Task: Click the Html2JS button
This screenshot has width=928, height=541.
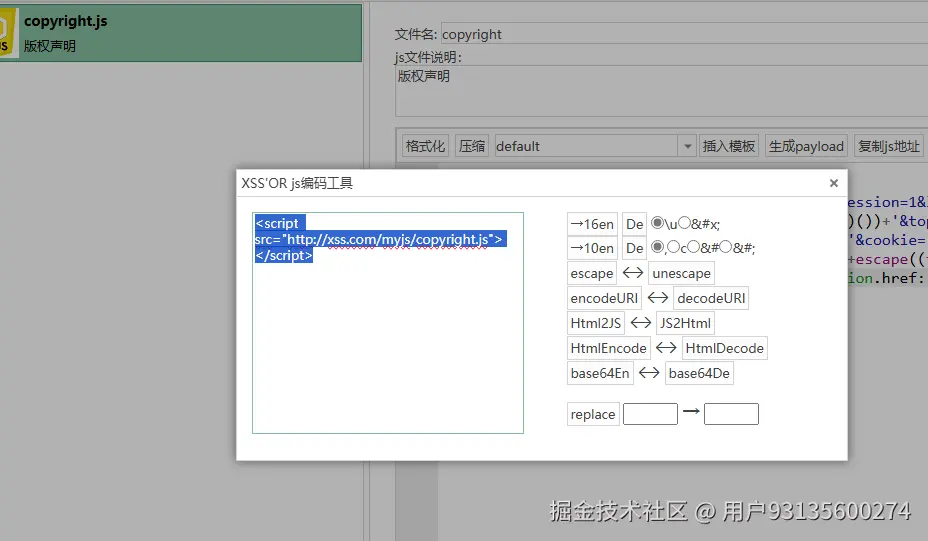Action: tap(595, 323)
